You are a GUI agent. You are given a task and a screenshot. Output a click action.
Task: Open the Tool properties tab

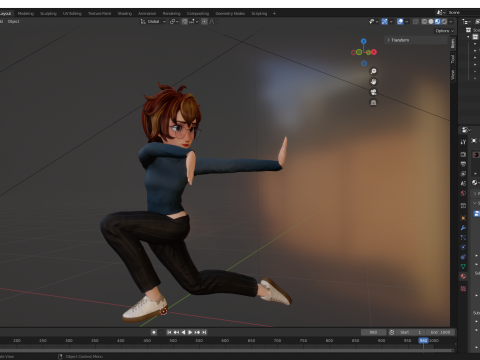tap(463, 142)
